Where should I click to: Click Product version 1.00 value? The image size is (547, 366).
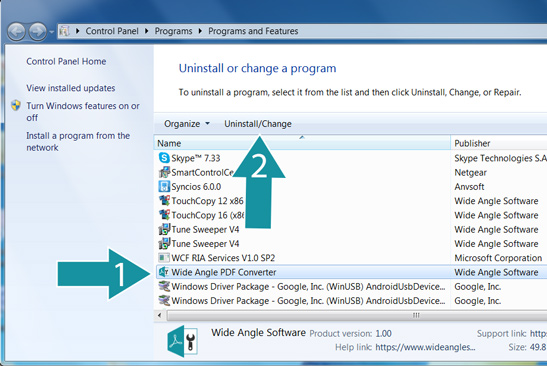click(383, 334)
